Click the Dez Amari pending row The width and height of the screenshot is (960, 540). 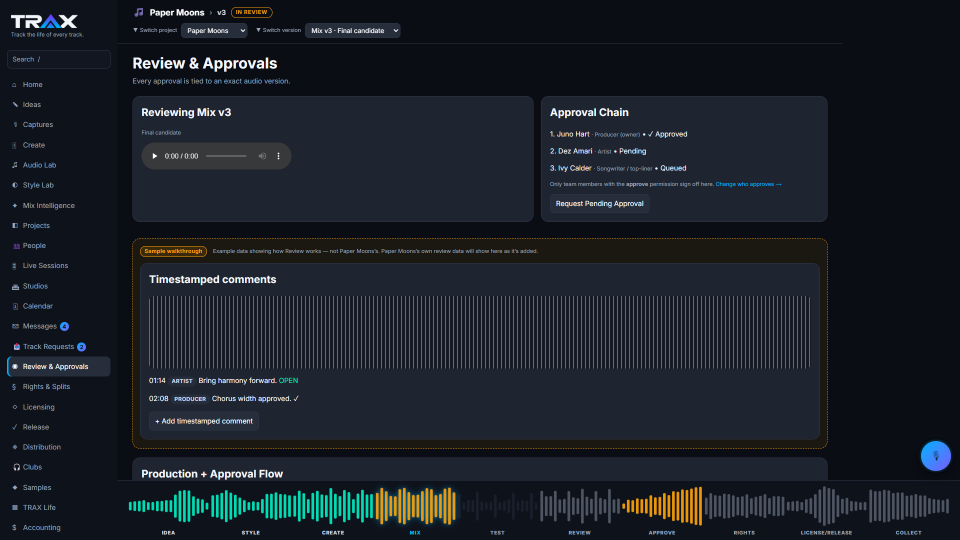click(x=598, y=151)
